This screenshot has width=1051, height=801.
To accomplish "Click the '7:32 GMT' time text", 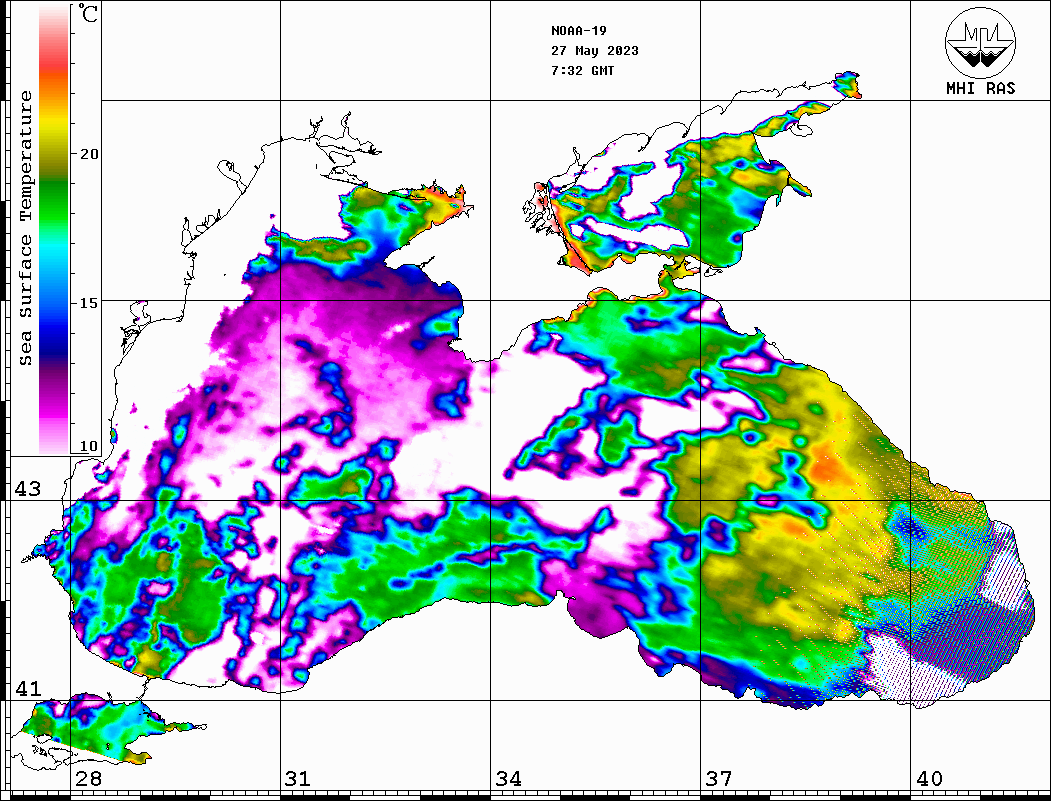I will tap(582, 70).
